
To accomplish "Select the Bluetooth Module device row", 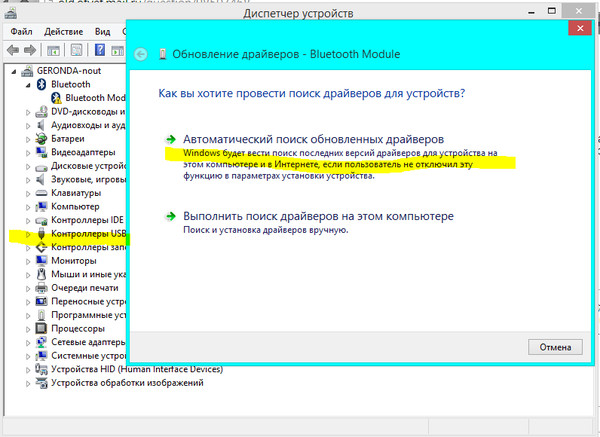I will point(88,98).
